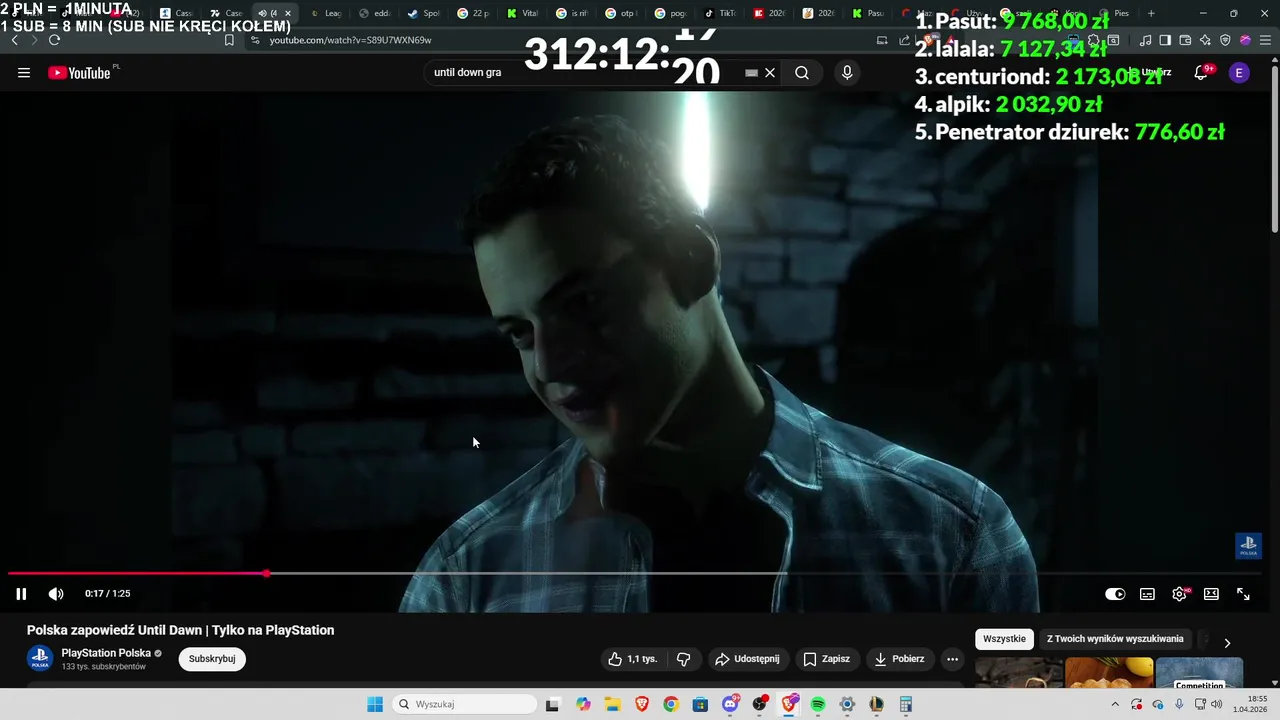1280x720 pixels.
Task: Run the search with magnifier button
Action: tap(802, 73)
